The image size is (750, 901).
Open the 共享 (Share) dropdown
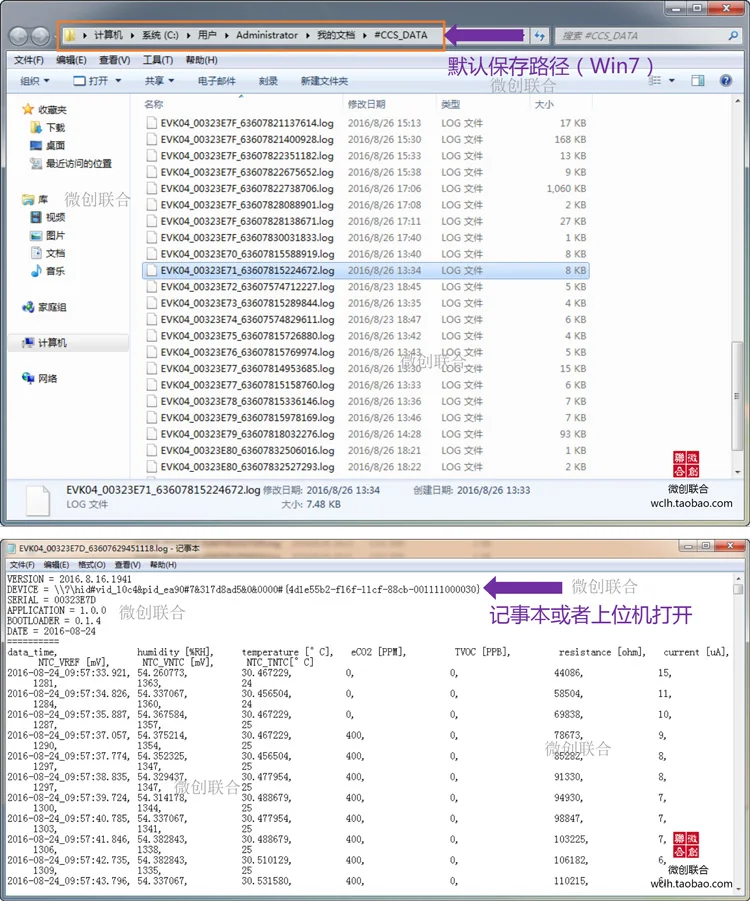click(159, 81)
